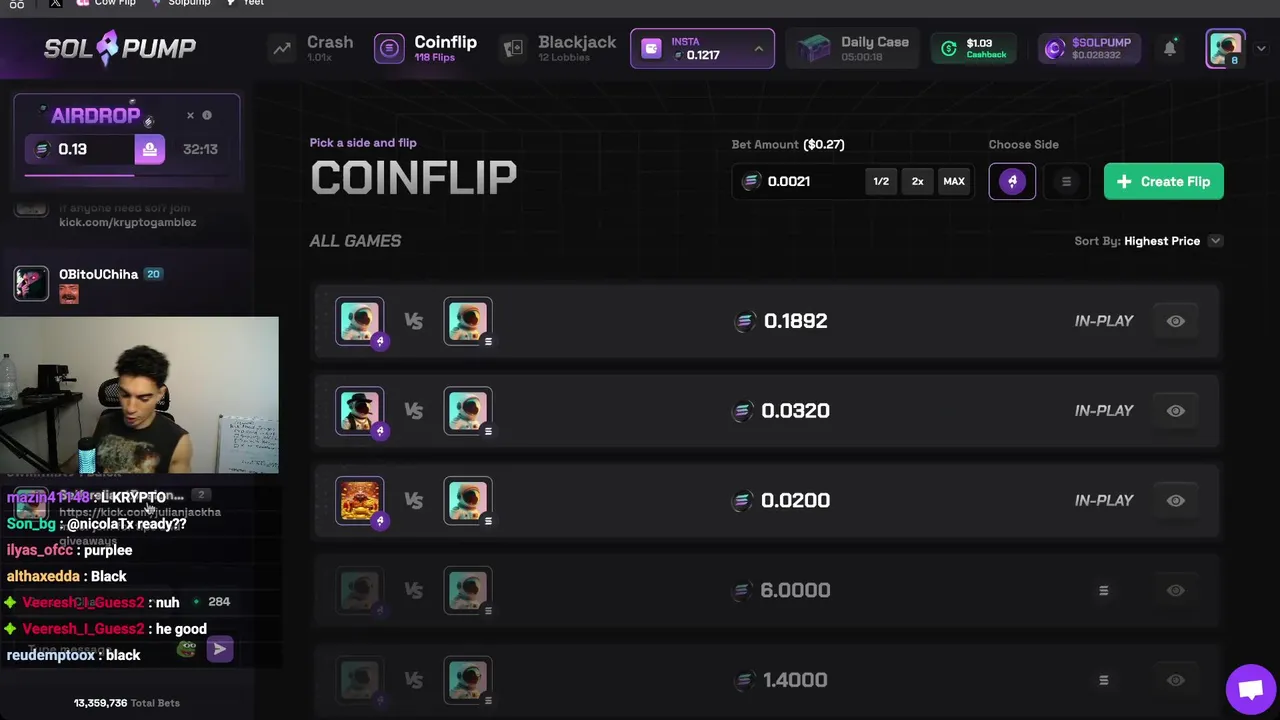Image resolution: width=1280 pixels, height=720 pixels.
Task: Click the SOL PUMP logo
Action: [120, 48]
